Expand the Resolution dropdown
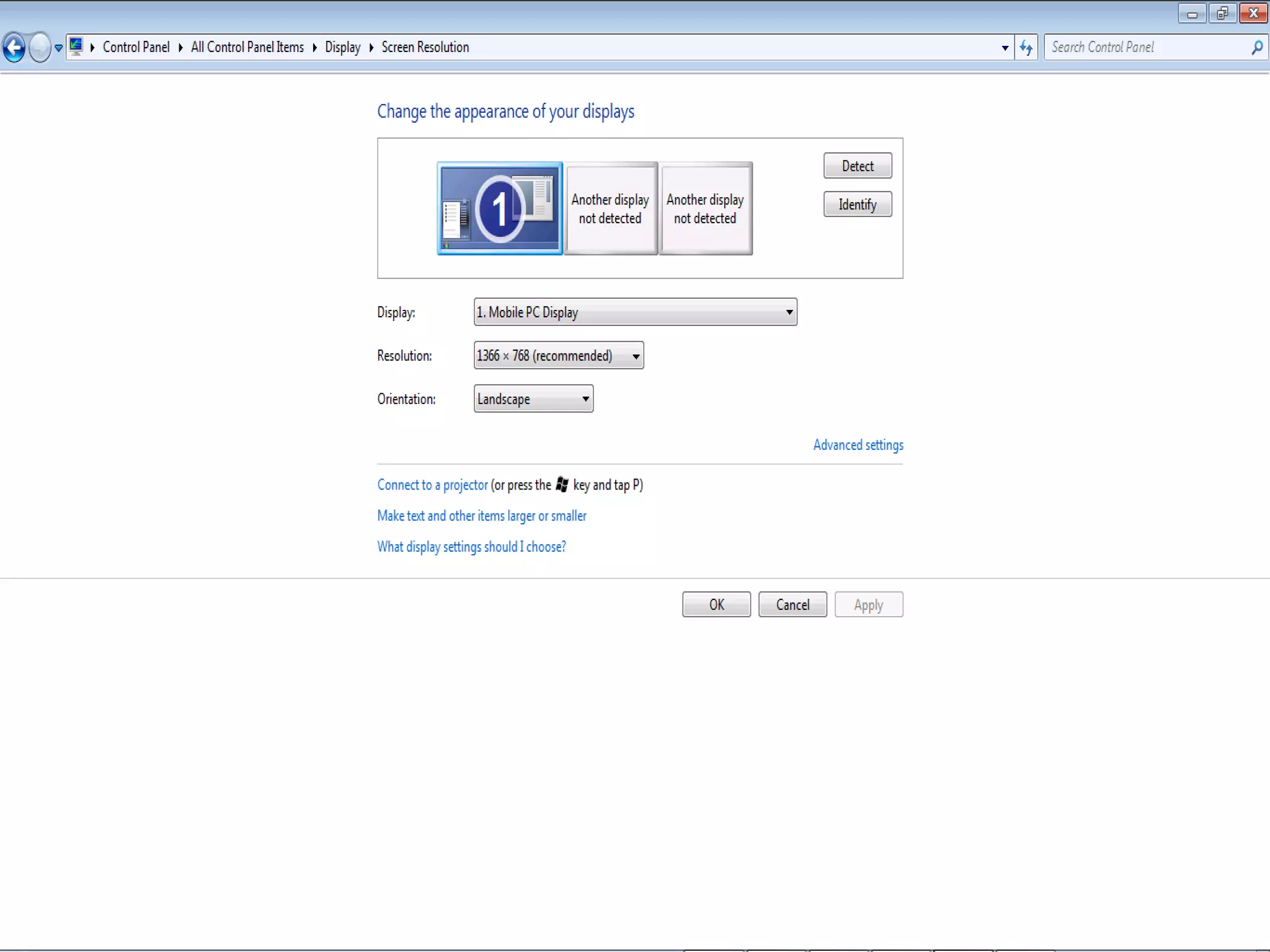The width and height of the screenshot is (1270, 952). pos(558,355)
